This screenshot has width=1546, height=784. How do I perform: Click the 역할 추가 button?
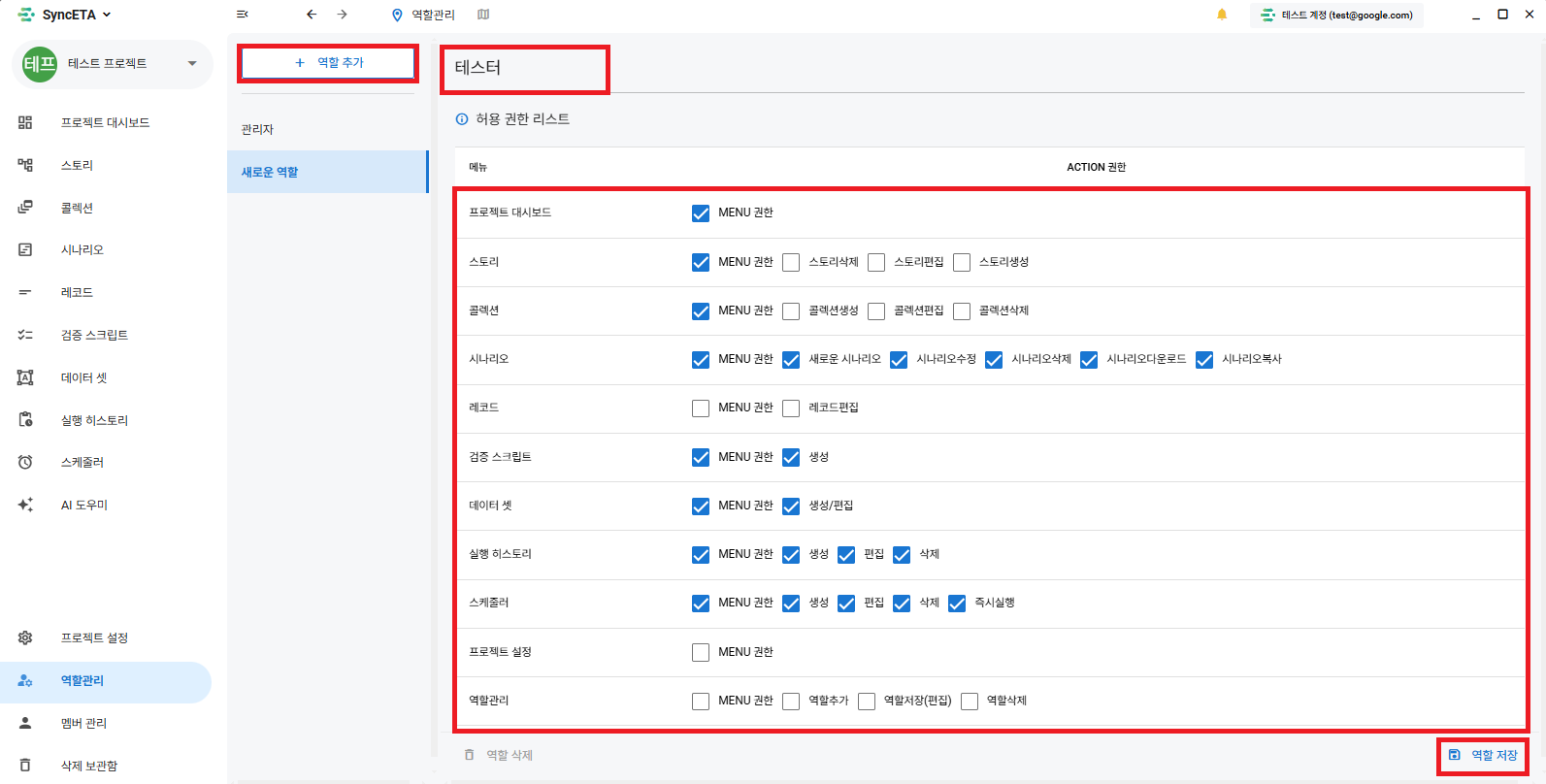point(328,63)
